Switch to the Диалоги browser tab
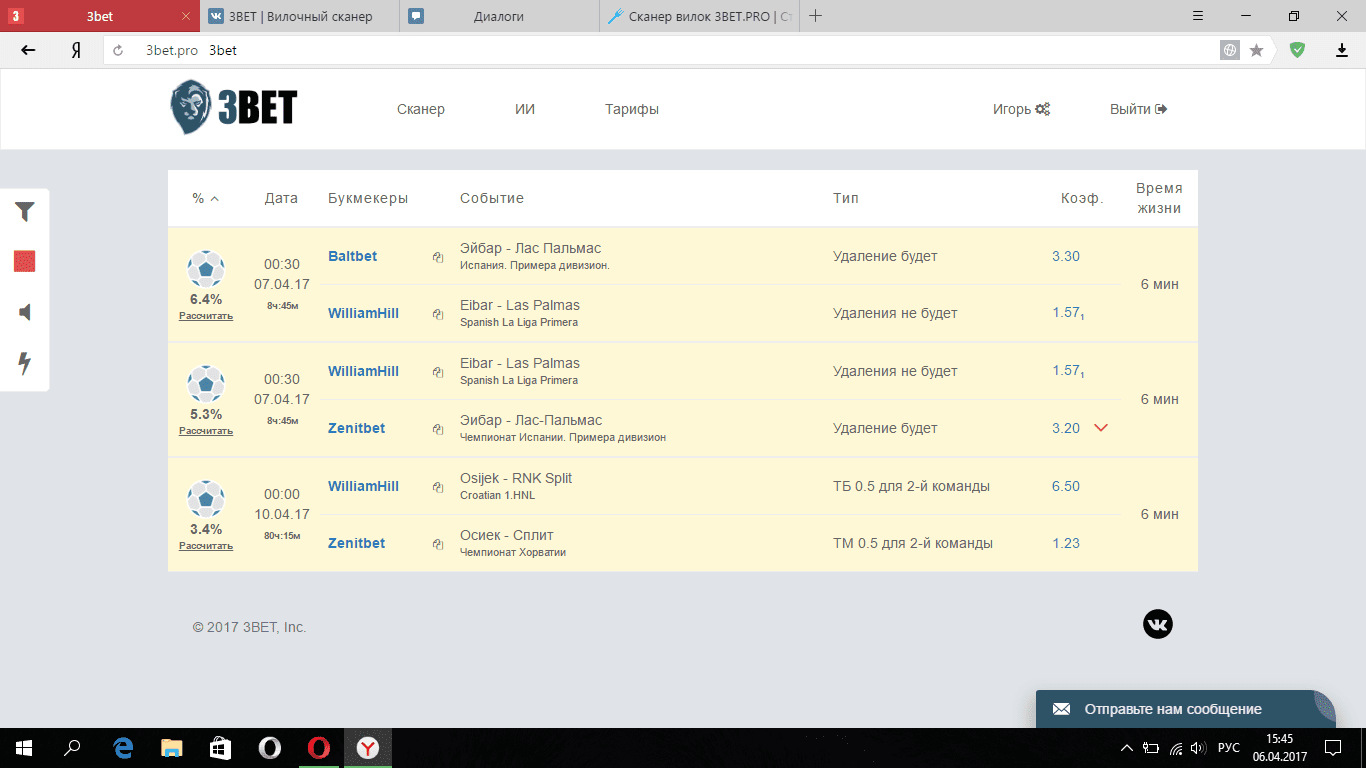 pos(498,16)
